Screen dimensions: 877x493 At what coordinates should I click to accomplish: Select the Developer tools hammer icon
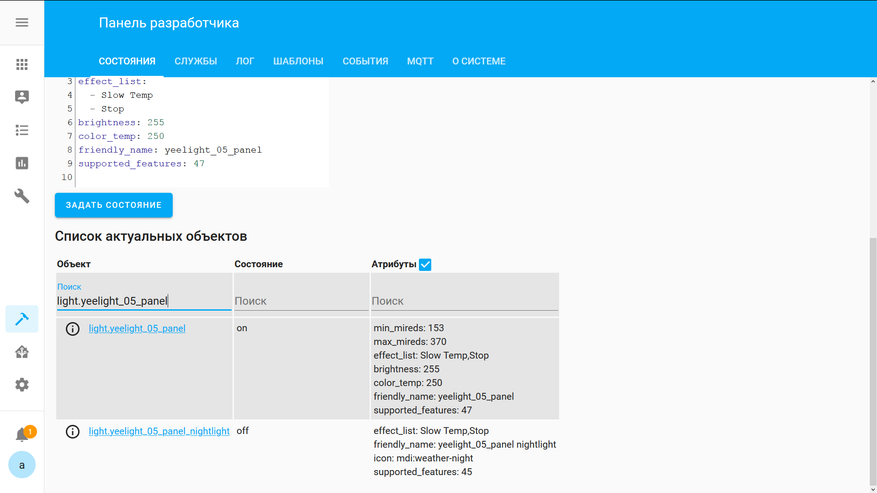22,319
